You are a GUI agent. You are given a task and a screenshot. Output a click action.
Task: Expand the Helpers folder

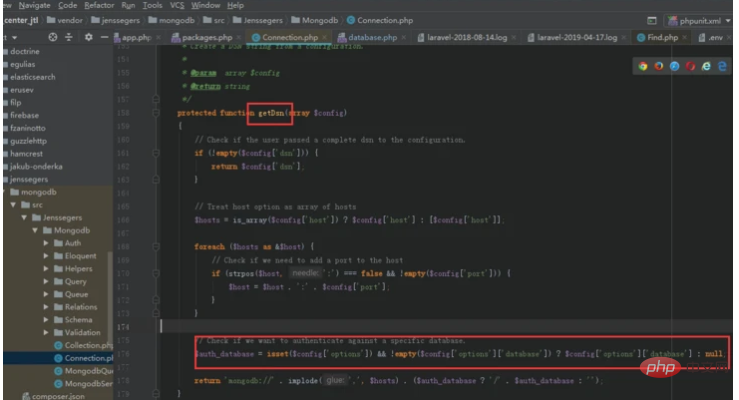46,269
